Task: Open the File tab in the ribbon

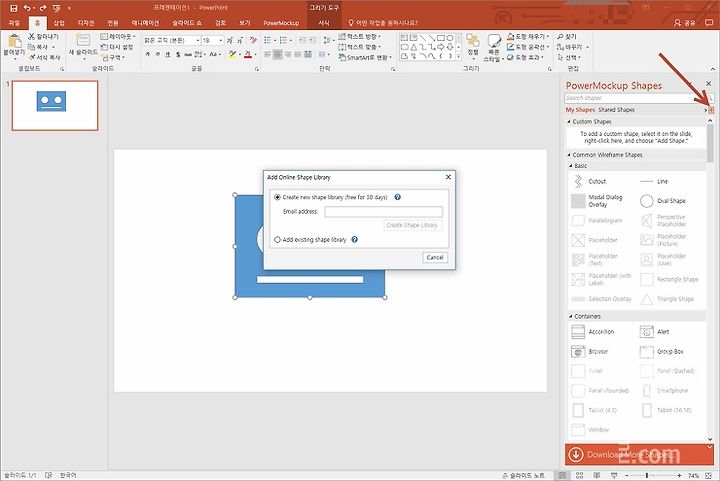Action: [14, 22]
